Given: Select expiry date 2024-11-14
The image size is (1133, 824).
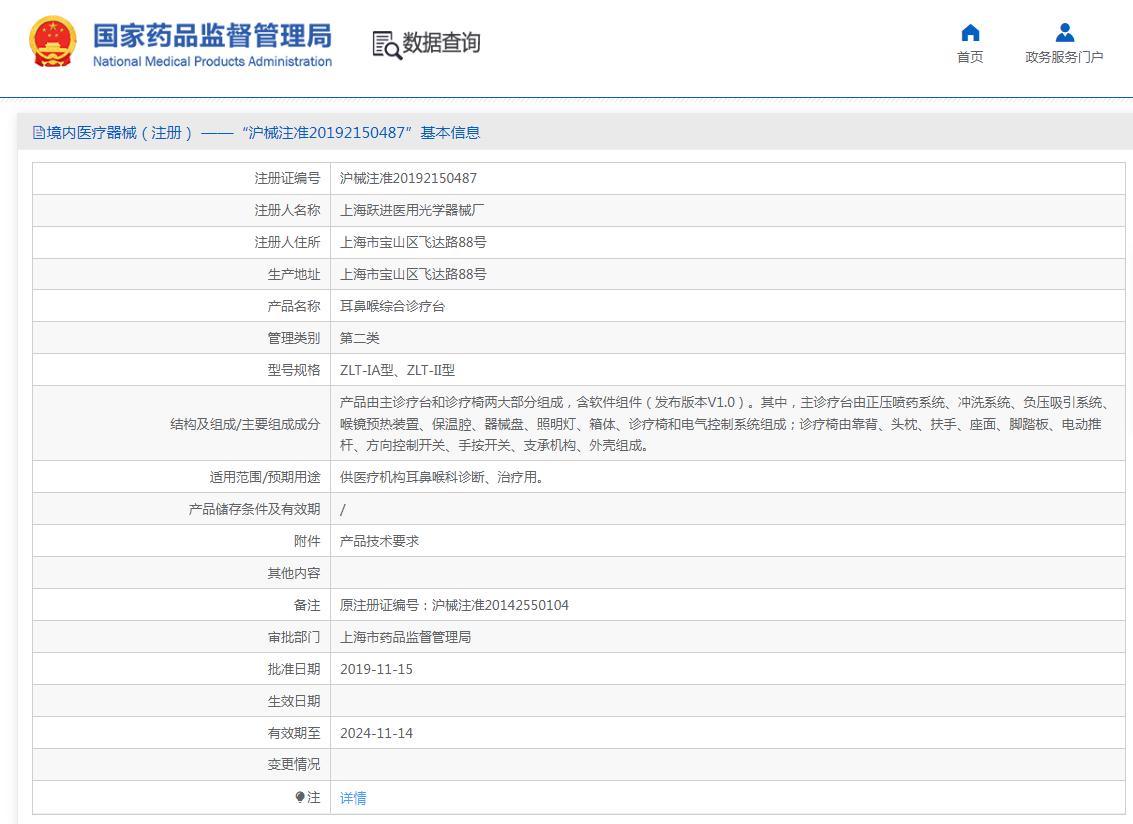Looking at the screenshot, I should (x=376, y=733).
